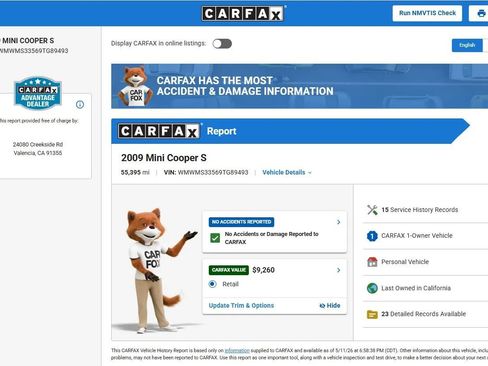Open the info icon beside Advantage Dealer badge
Viewport: 488px width, 366px height.
point(80,105)
